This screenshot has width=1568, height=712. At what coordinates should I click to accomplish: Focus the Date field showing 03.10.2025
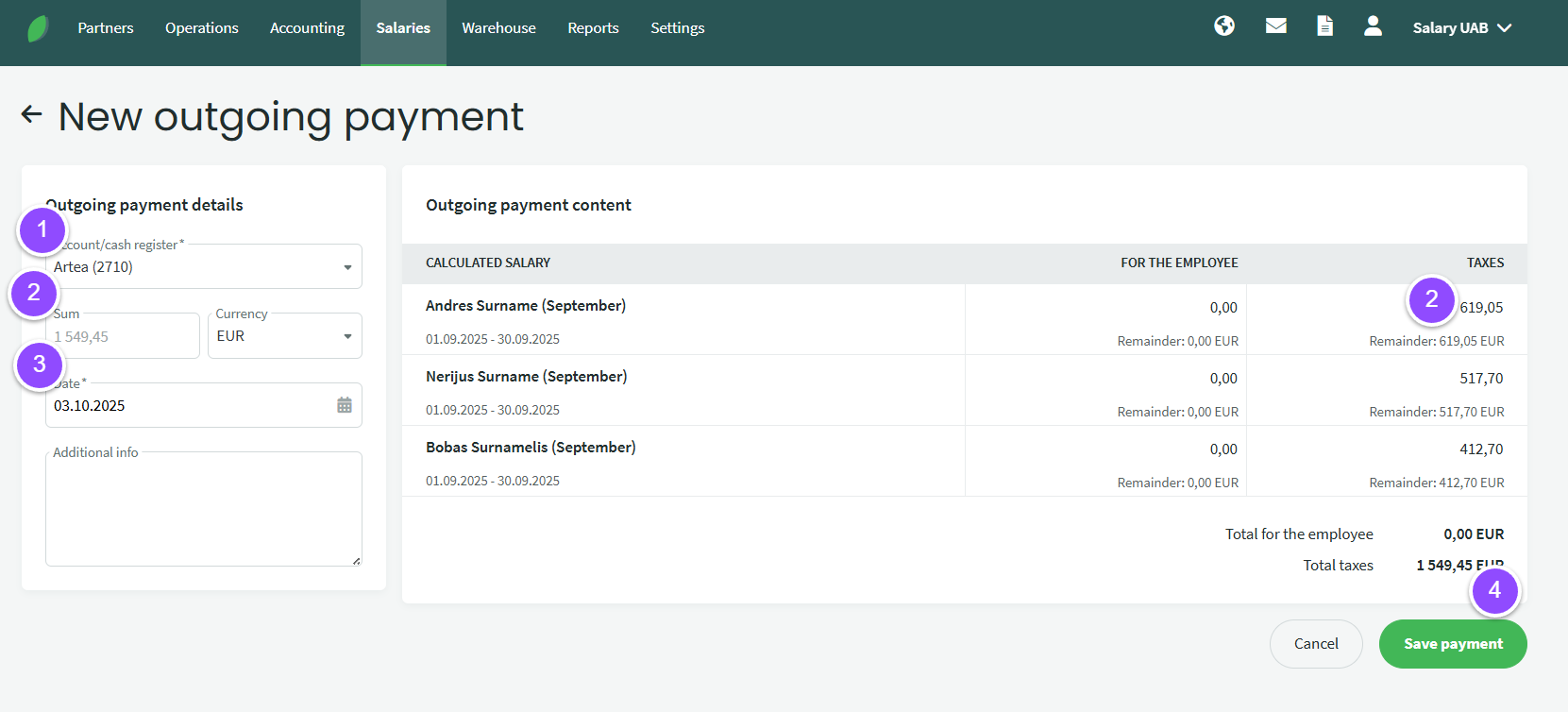(189, 406)
